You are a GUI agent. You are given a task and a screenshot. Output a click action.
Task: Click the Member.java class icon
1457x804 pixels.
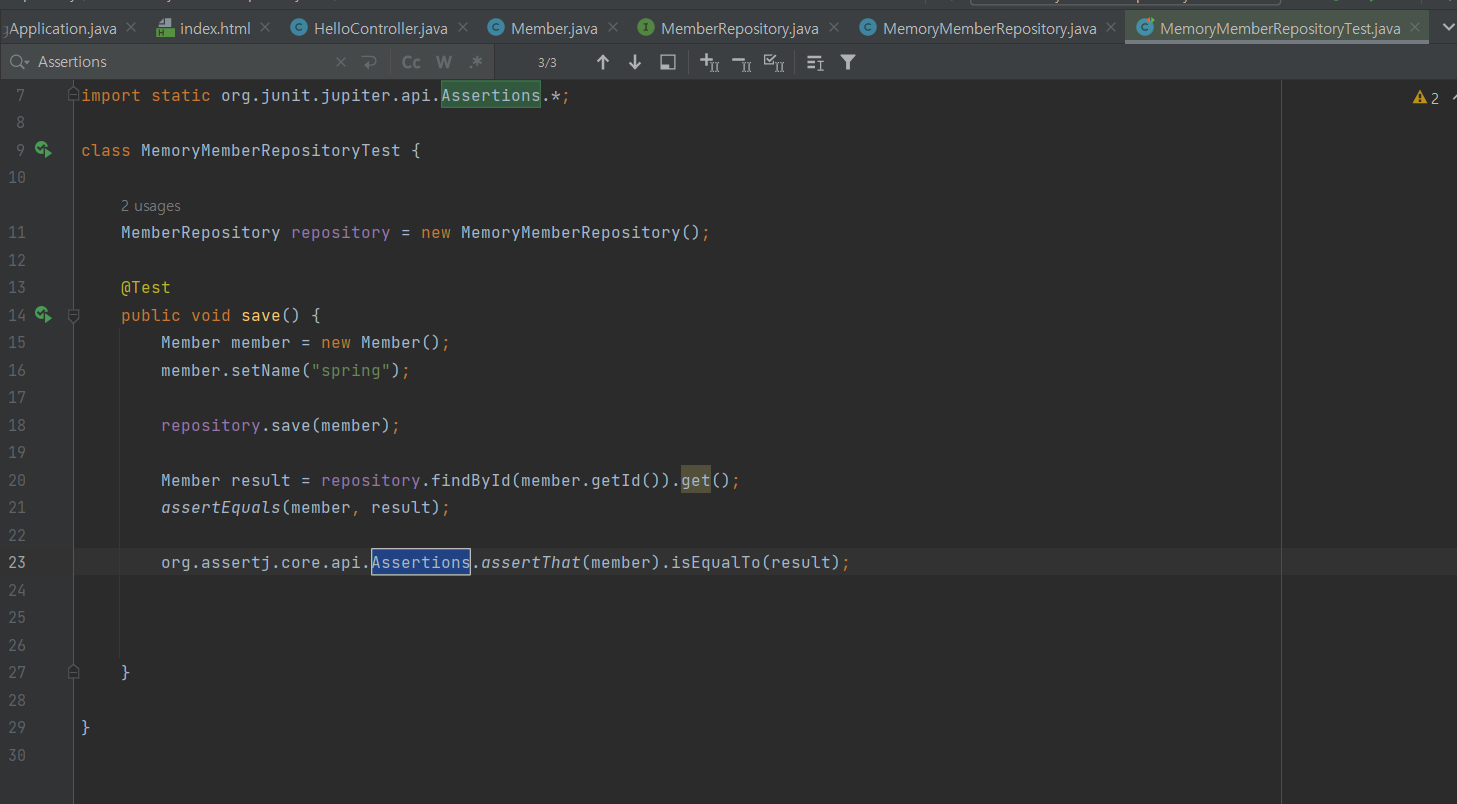click(496, 28)
